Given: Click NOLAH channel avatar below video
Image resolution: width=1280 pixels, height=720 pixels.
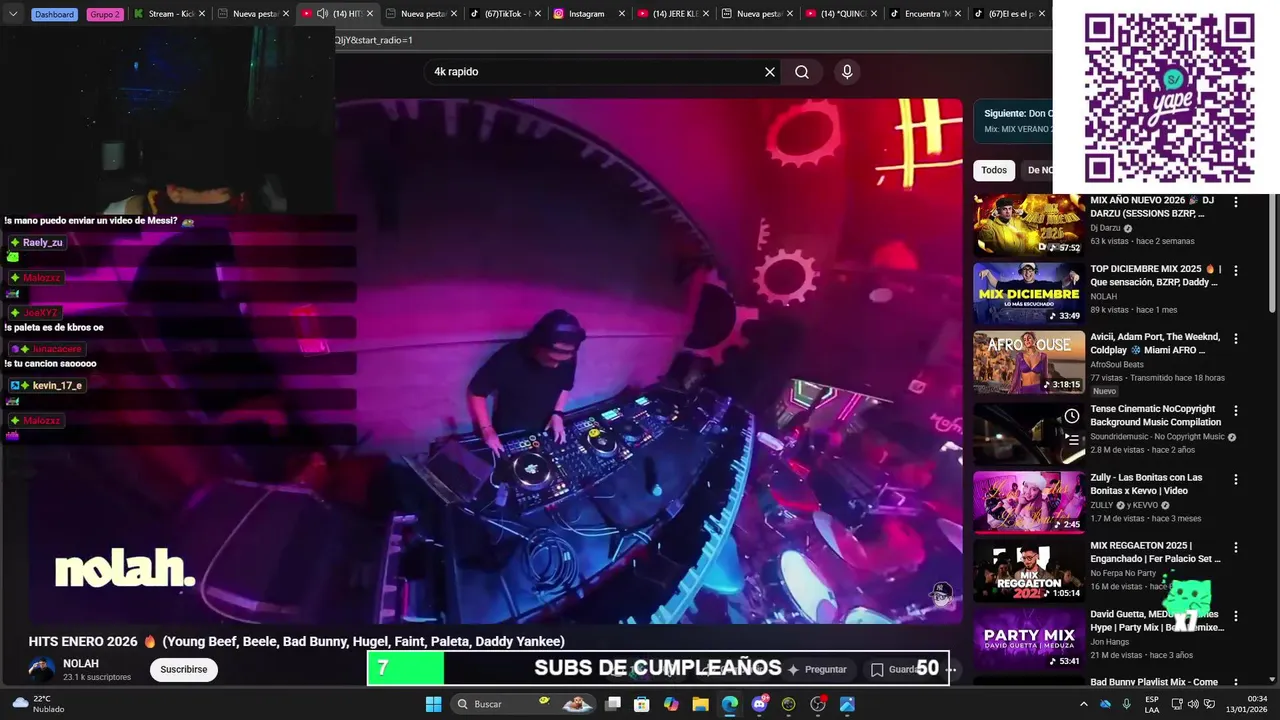Looking at the screenshot, I should (42, 669).
